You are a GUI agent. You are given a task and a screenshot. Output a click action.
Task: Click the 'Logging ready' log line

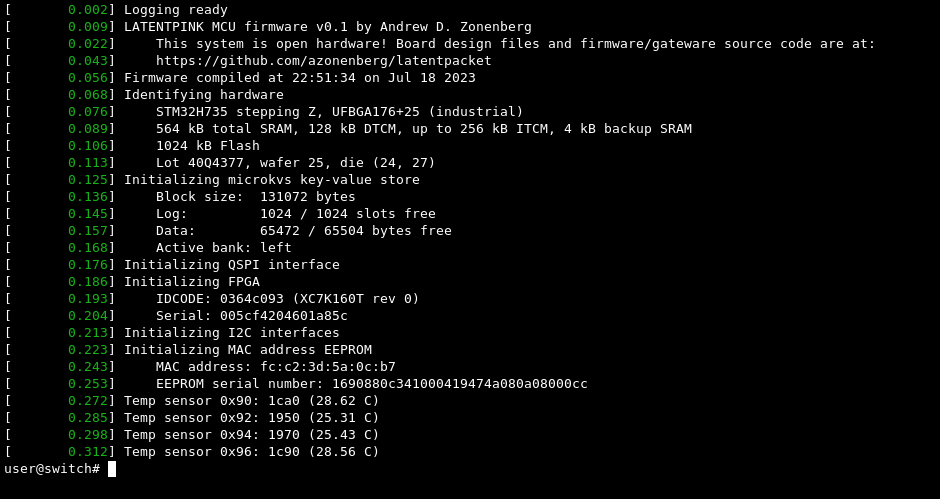pyautogui.click(x=176, y=10)
